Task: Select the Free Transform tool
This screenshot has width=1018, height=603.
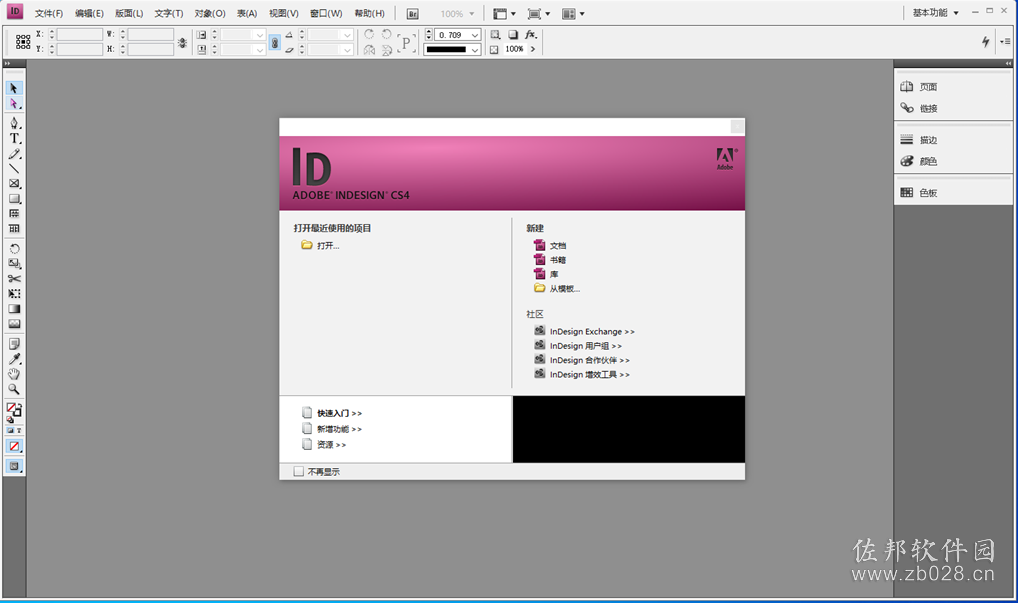Action: 14,293
